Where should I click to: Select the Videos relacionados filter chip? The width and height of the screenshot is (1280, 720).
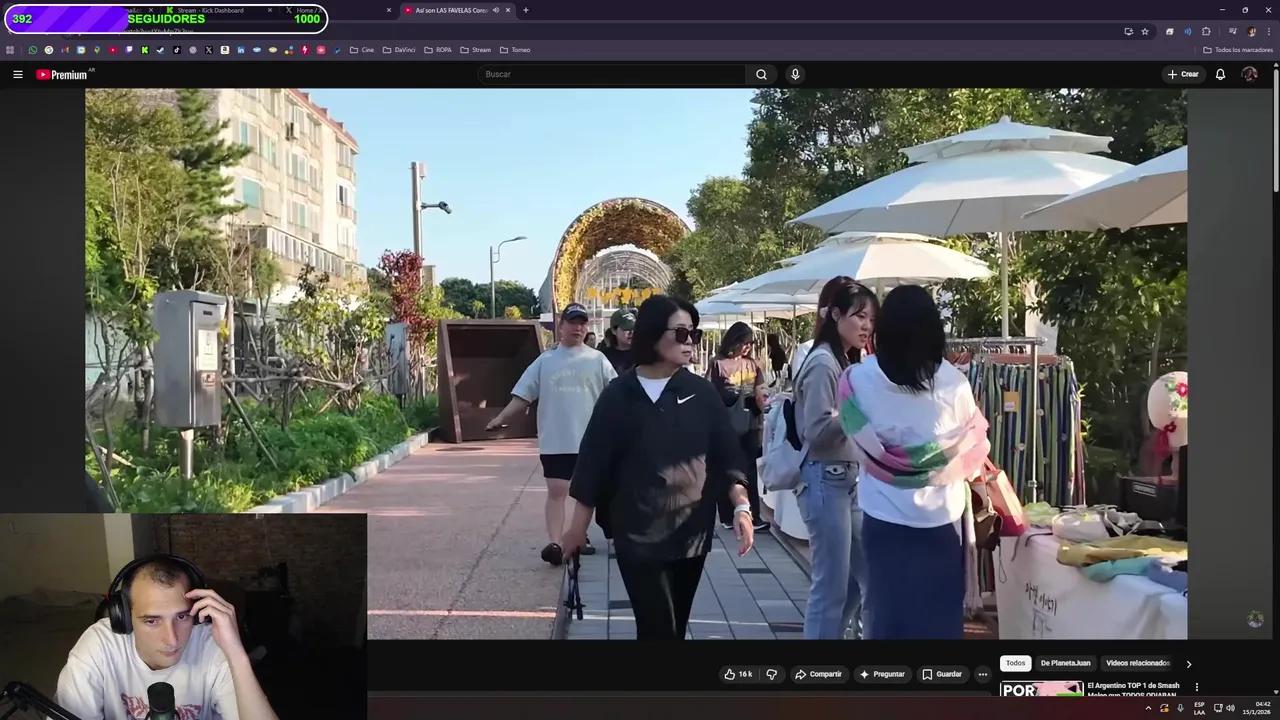(x=1137, y=663)
